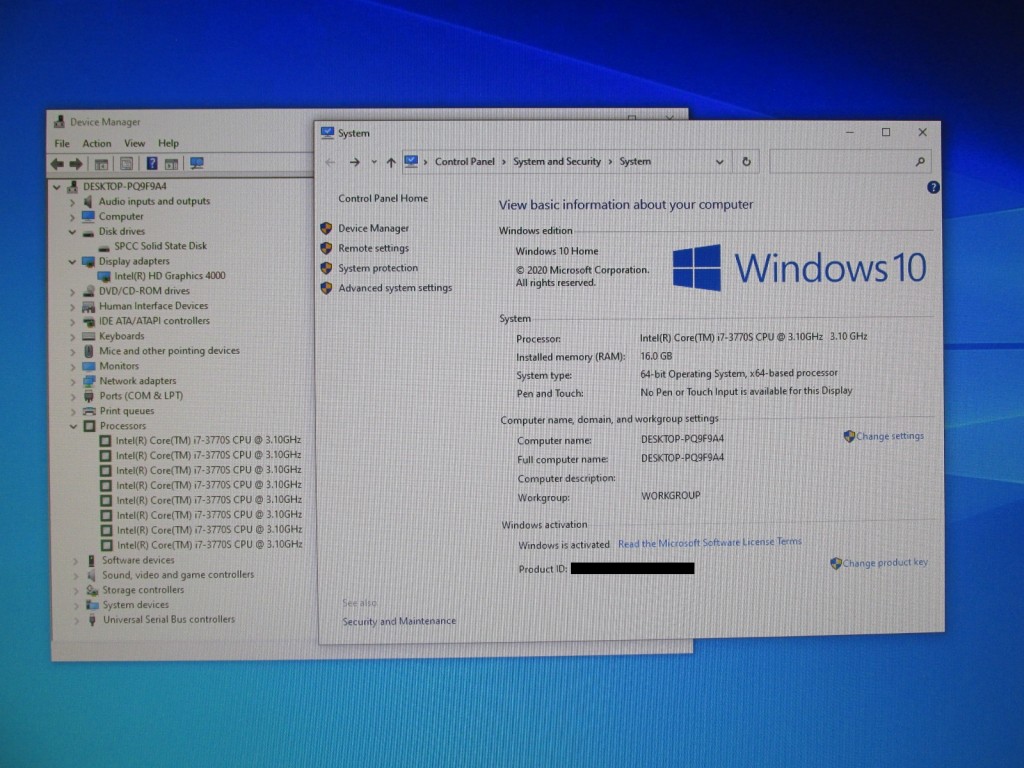
Task: Click the icon beside Ports (COM & LPT)
Action: (89, 396)
